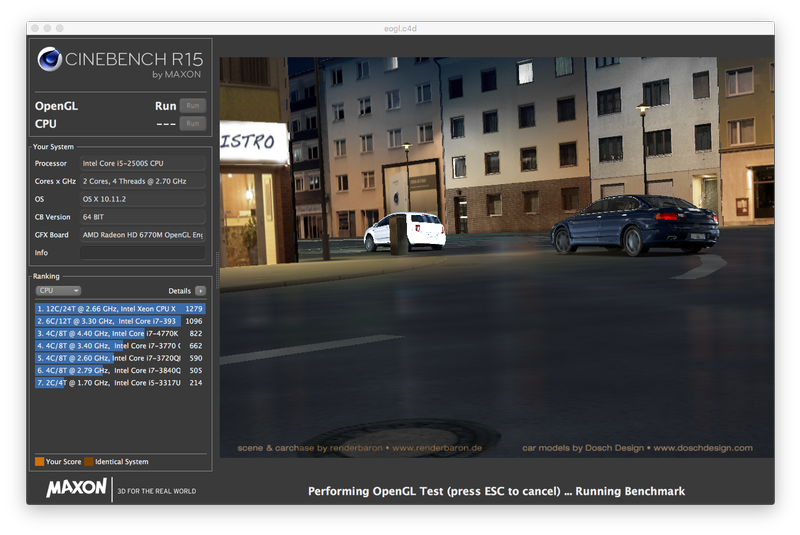Select the 6C/12T 3.30 GHz ranking row
The width and height of the screenshot is (800, 535).
(119, 321)
